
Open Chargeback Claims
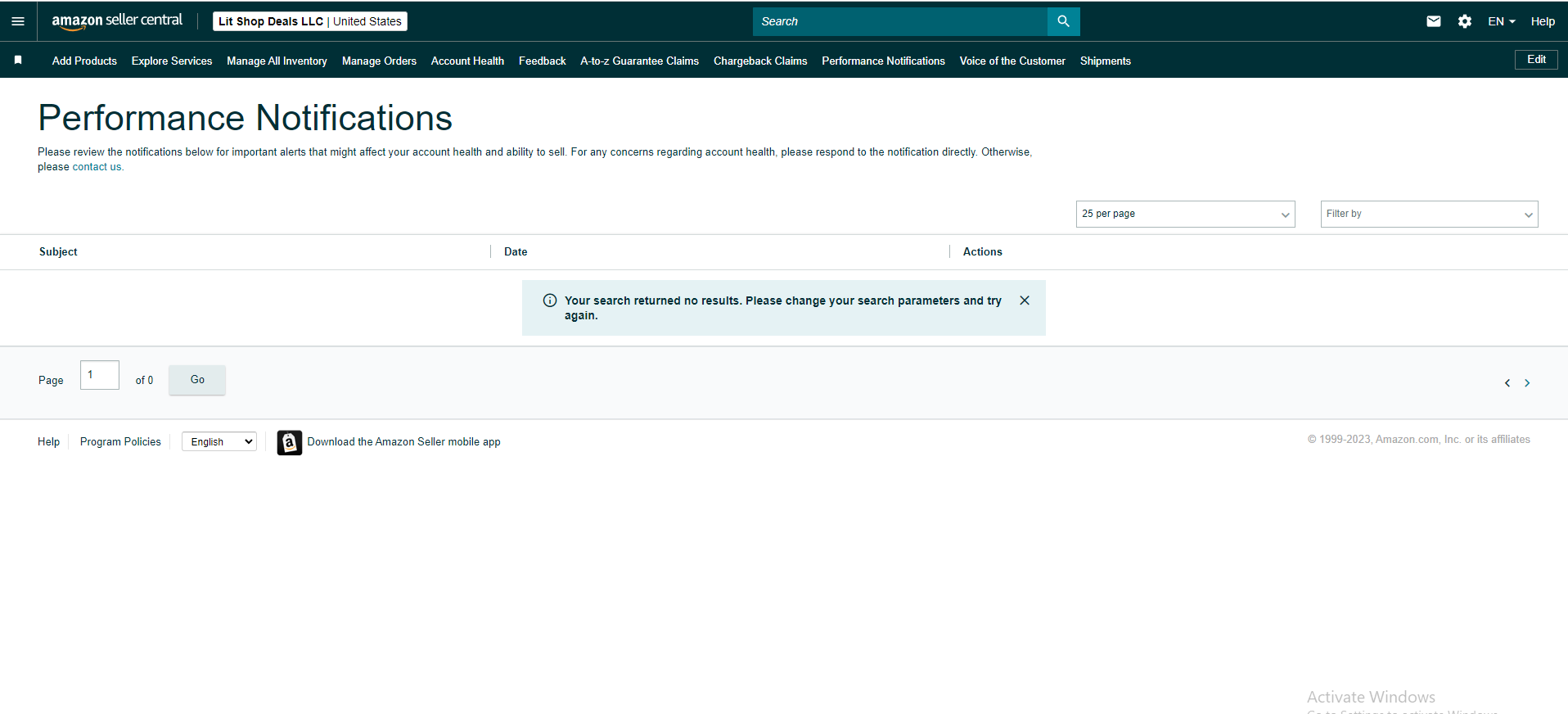click(x=760, y=61)
